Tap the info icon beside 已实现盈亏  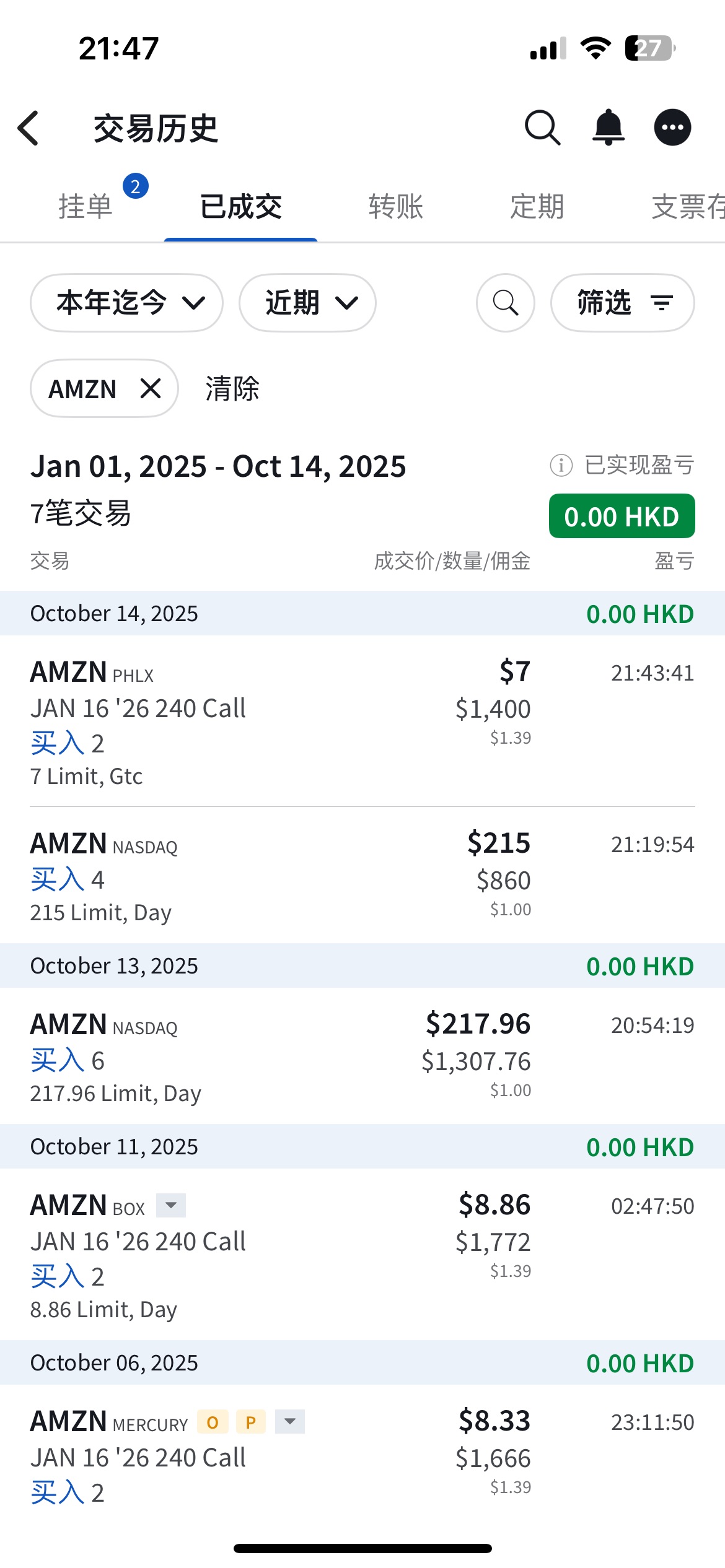point(561,465)
